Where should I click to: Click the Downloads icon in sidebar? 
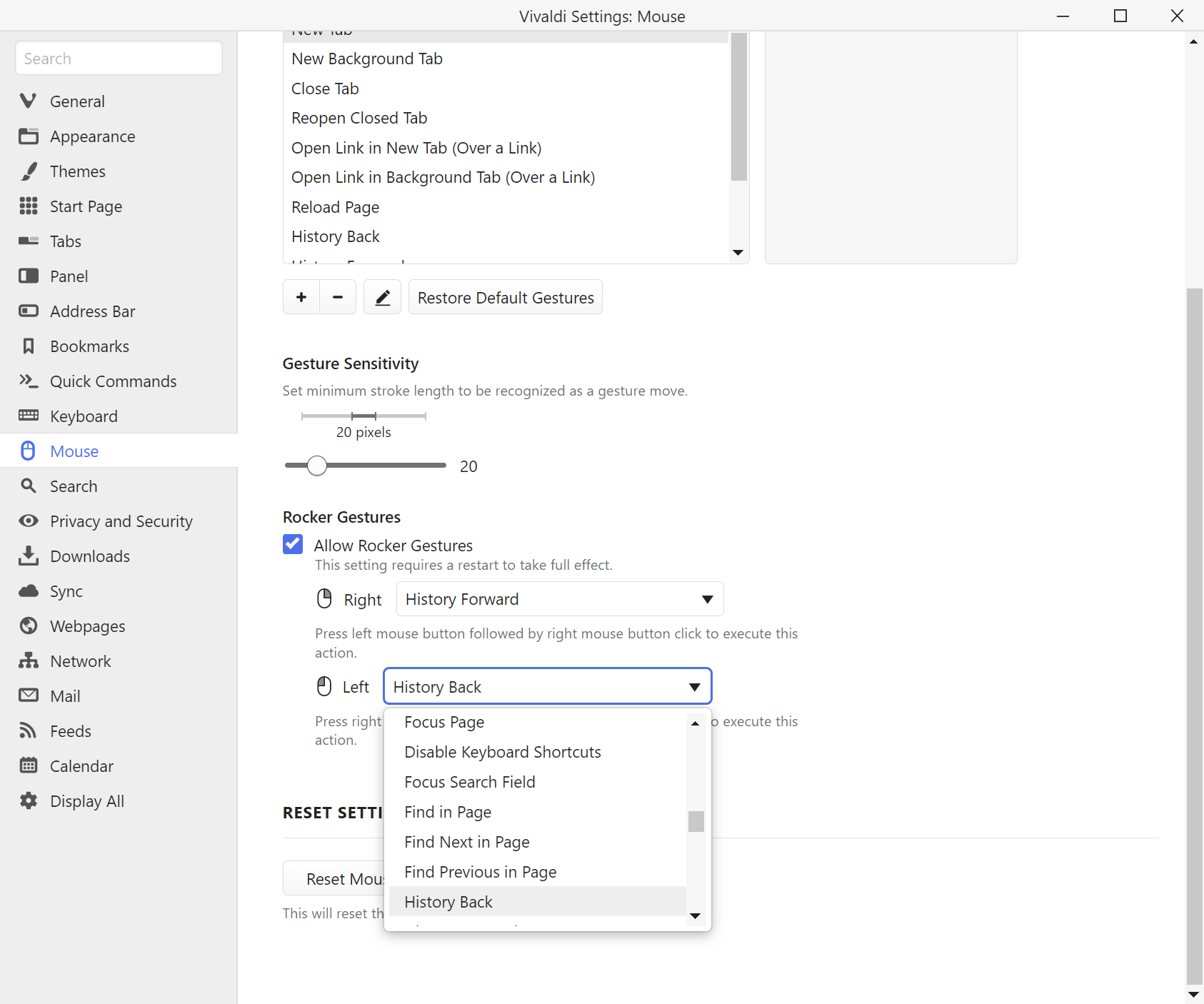pos(29,556)
